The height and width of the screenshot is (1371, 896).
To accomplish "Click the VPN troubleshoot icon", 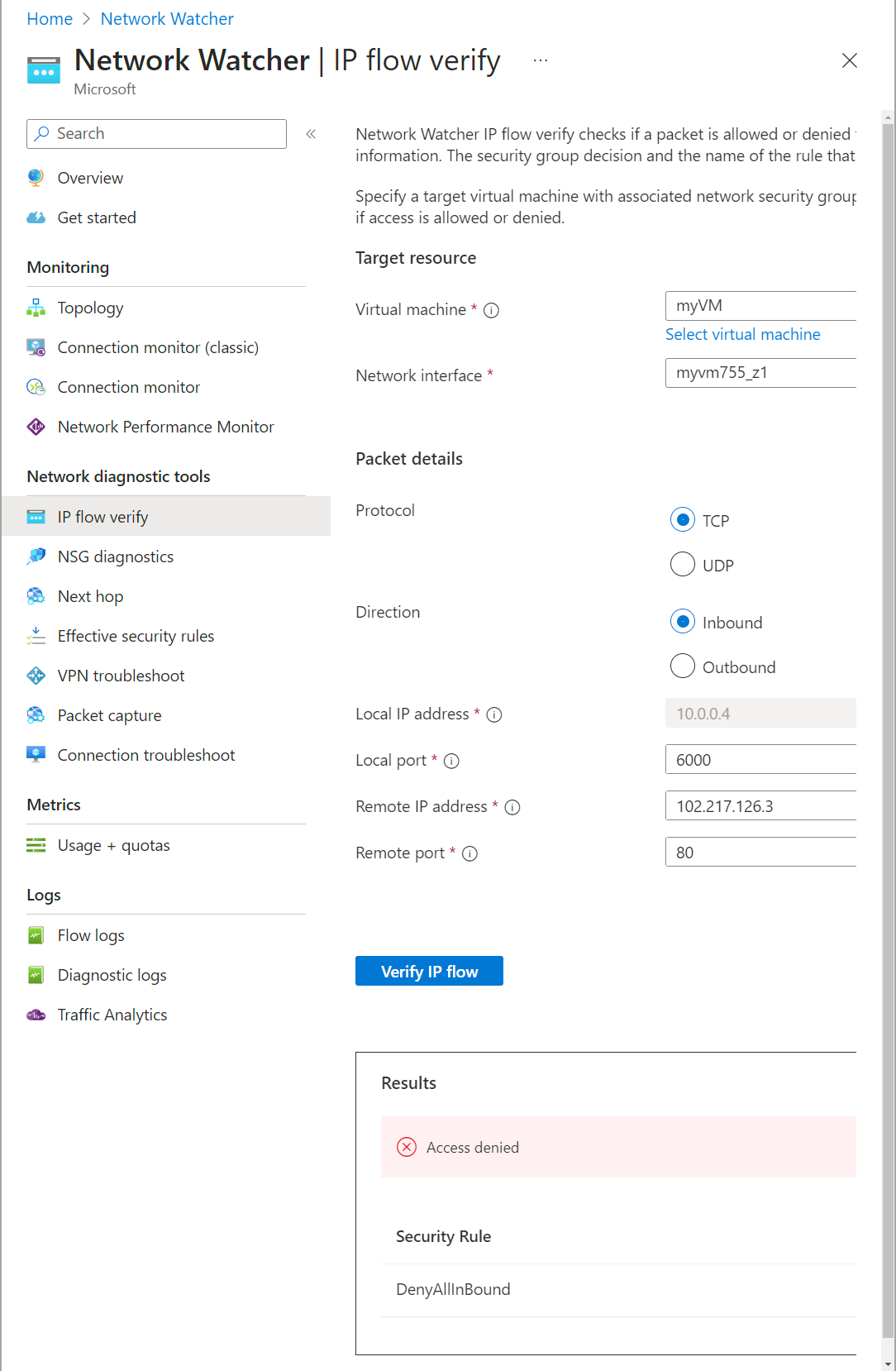I will [x=36, y=676].
